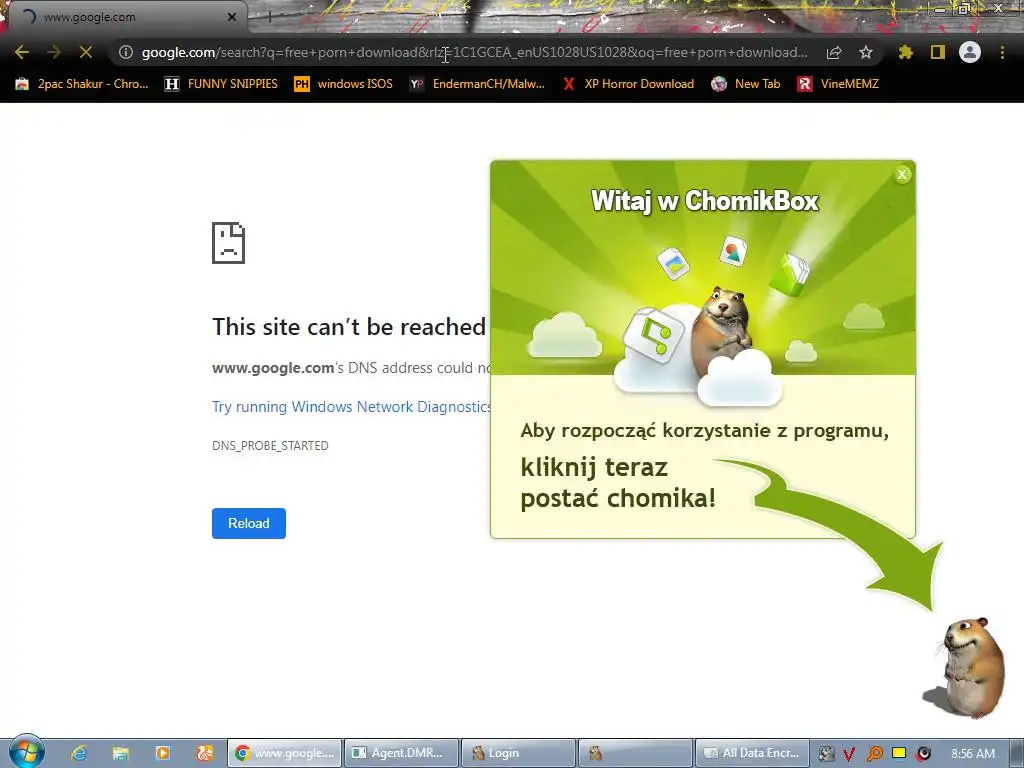Switch to the All Data Encr... taskbar window
Image resolution: width=1024 pixels, height=768 pixels.
[752, 753]
